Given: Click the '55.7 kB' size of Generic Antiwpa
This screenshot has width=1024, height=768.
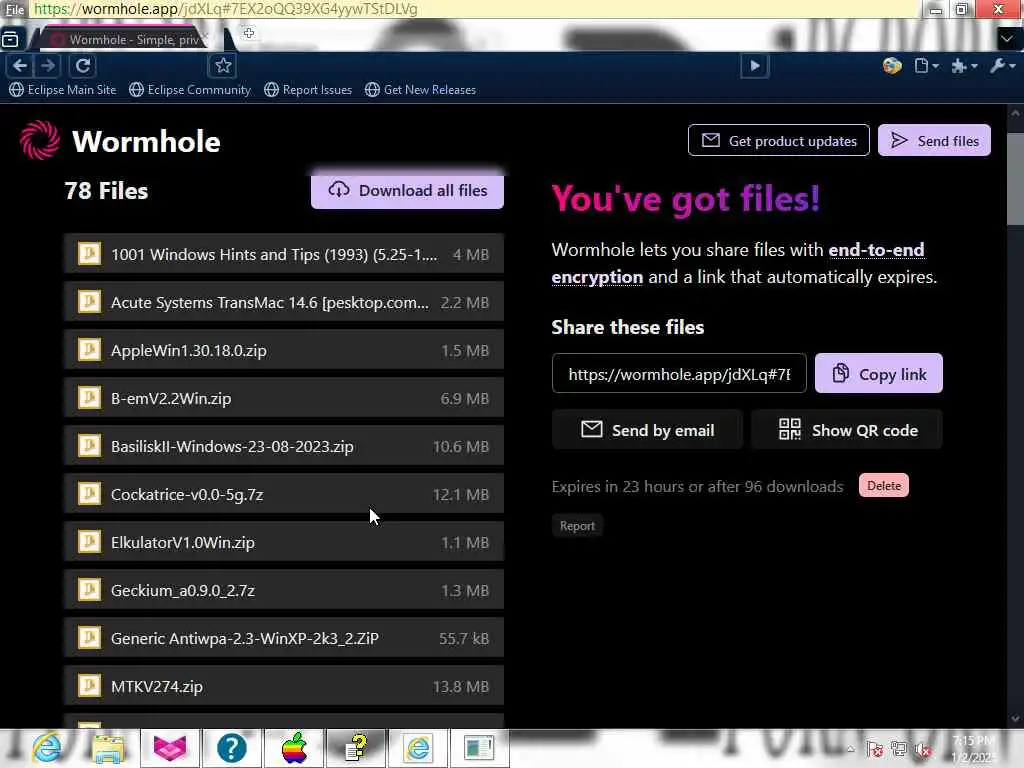Looking at the screenshot, I should (464, 639).
